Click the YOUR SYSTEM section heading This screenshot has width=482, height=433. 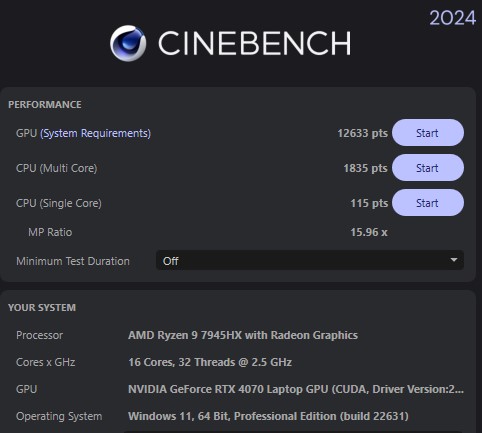[x=42, y=307]
